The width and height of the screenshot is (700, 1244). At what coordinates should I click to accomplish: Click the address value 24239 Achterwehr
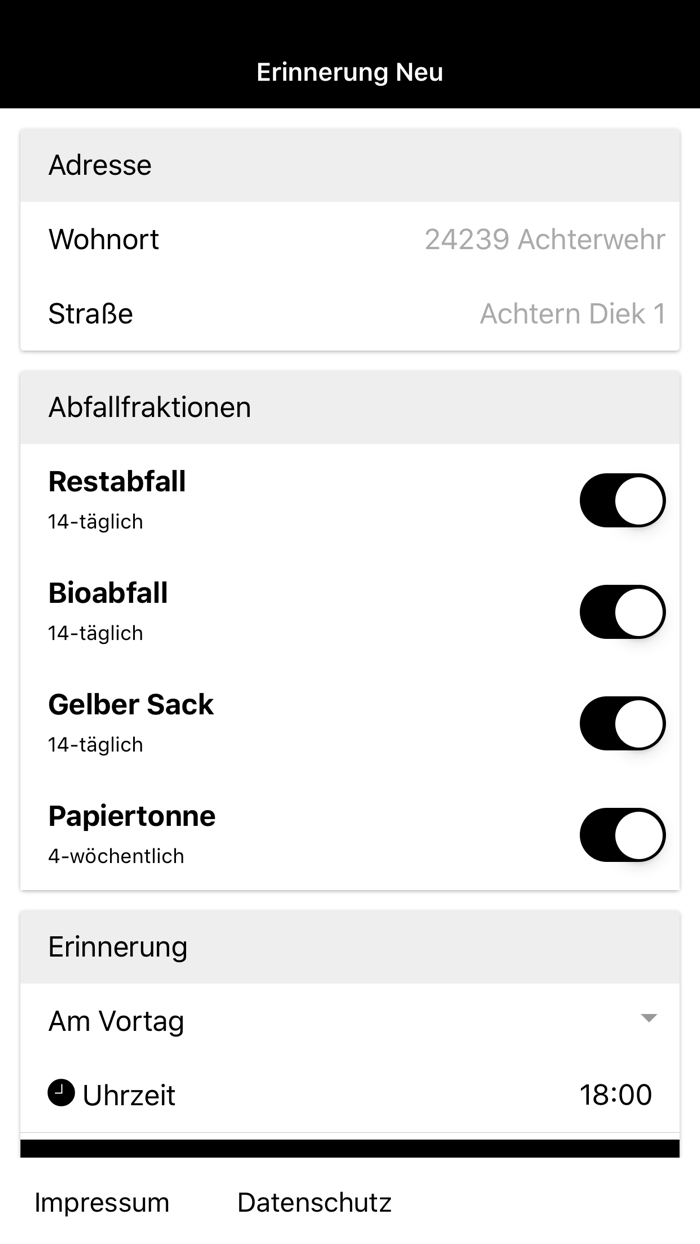(545, 239)
